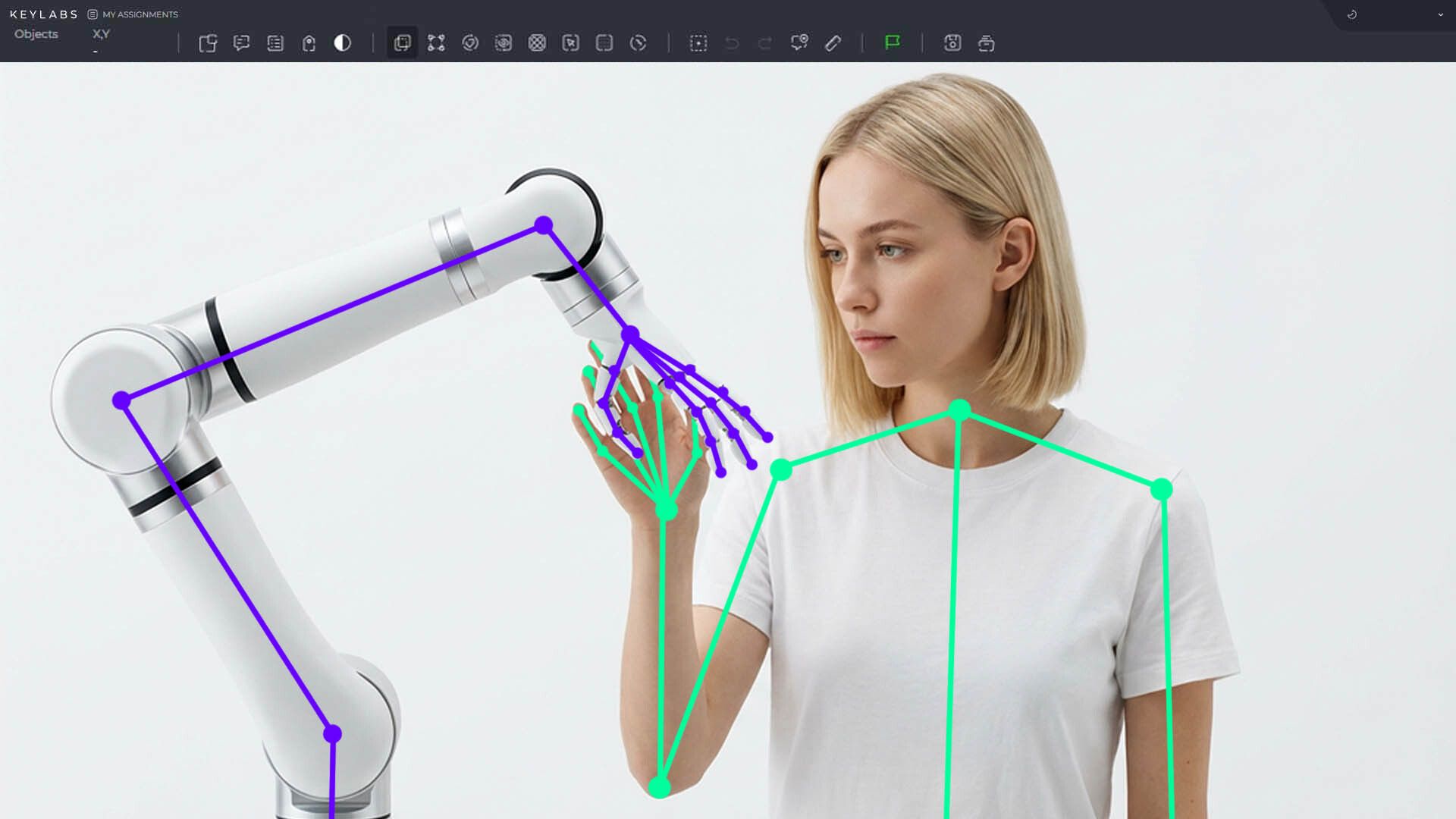Screen dimensions: 1456x819
Task: Click the green flag icon
Action: (893, 42)
